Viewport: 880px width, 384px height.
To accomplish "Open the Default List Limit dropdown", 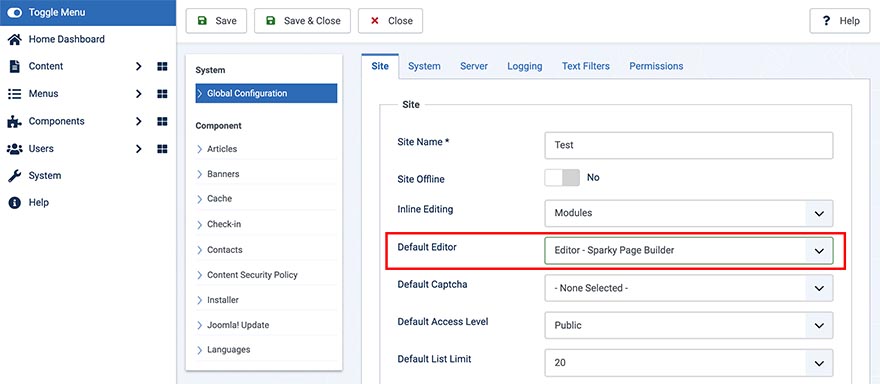I will (x=689, y=363).
